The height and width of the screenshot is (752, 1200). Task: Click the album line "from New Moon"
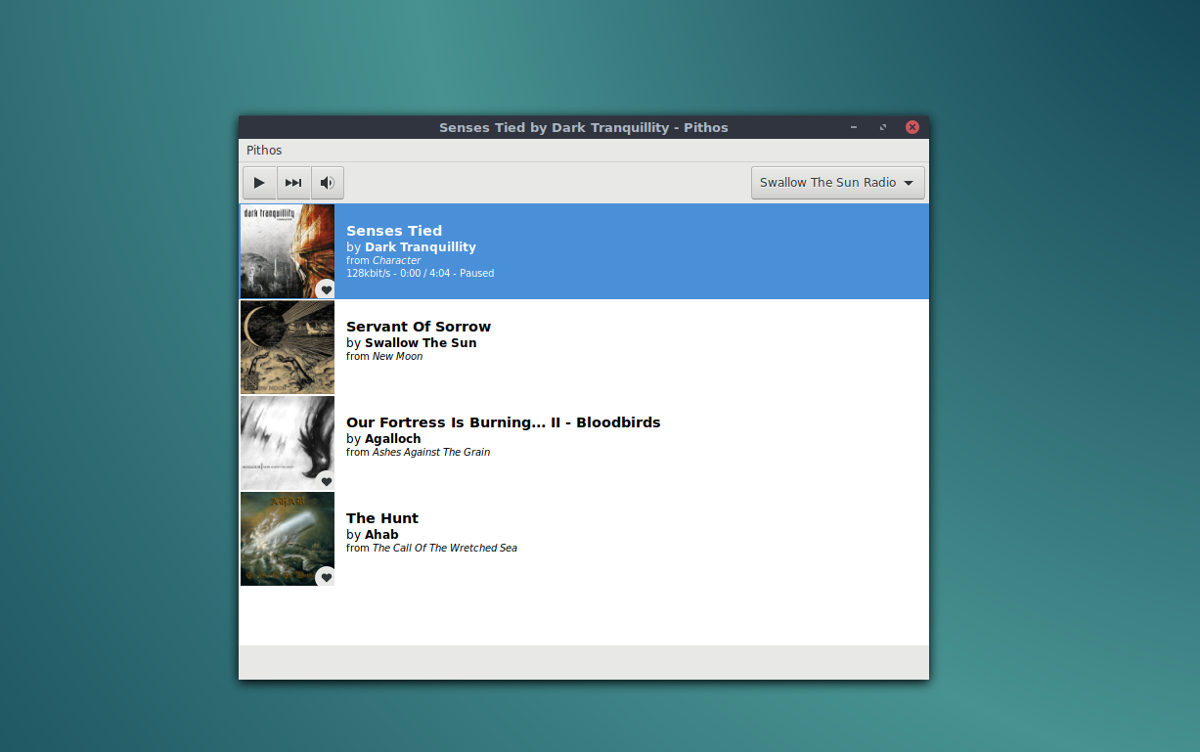[384, 357]
